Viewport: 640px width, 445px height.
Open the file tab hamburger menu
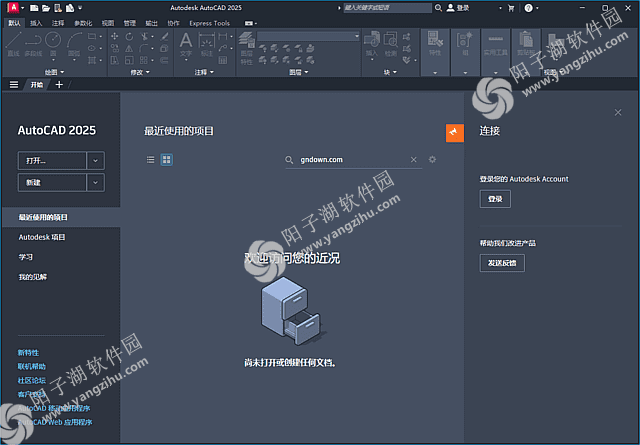pos(14,85)
